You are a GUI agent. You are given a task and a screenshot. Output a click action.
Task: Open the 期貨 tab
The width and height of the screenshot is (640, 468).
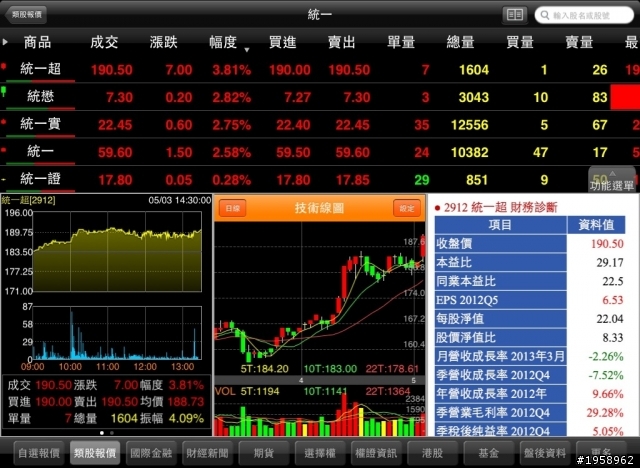coord(264,453)
